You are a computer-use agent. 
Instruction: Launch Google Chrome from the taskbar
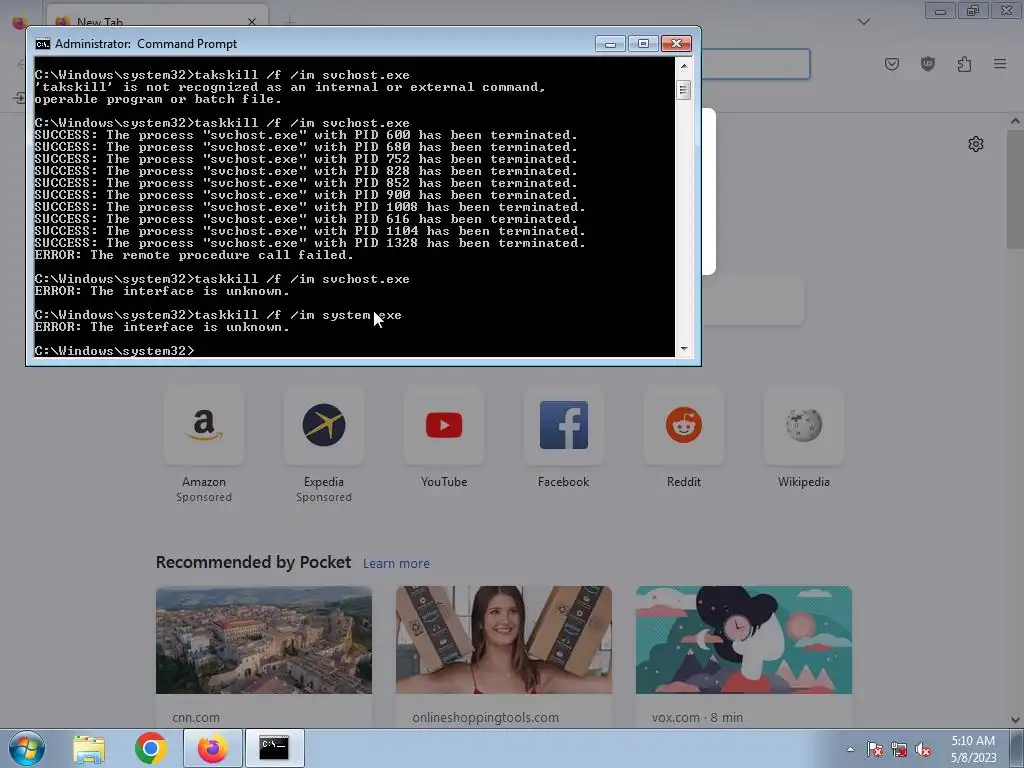pos(151,748)
